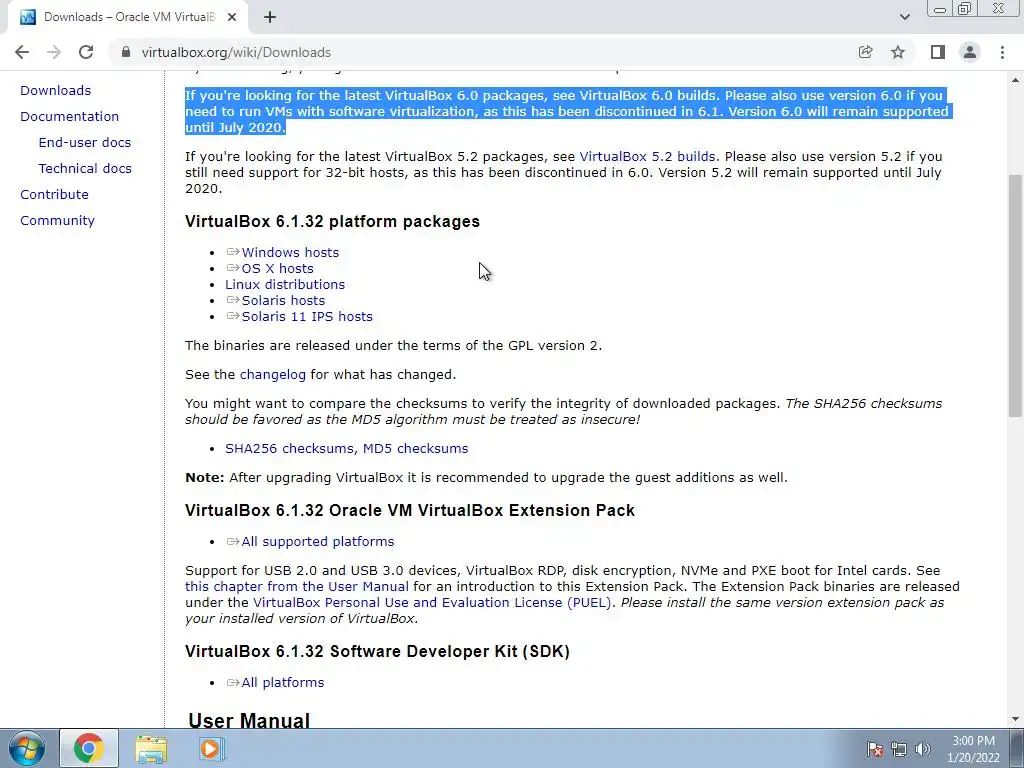Open Technical docs sidebar link

pyautogui.click(x=85, y=168)
